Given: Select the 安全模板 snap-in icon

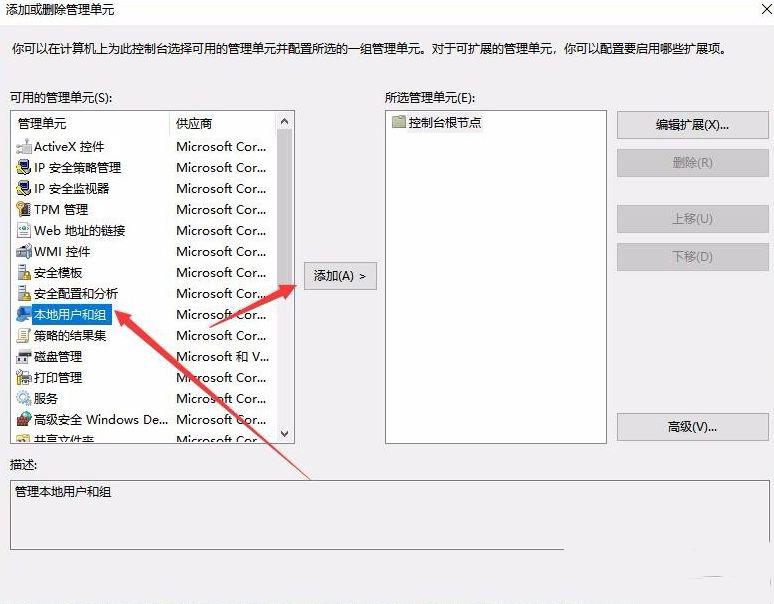Looking at the screenshot, I should [x=24, y=273].
